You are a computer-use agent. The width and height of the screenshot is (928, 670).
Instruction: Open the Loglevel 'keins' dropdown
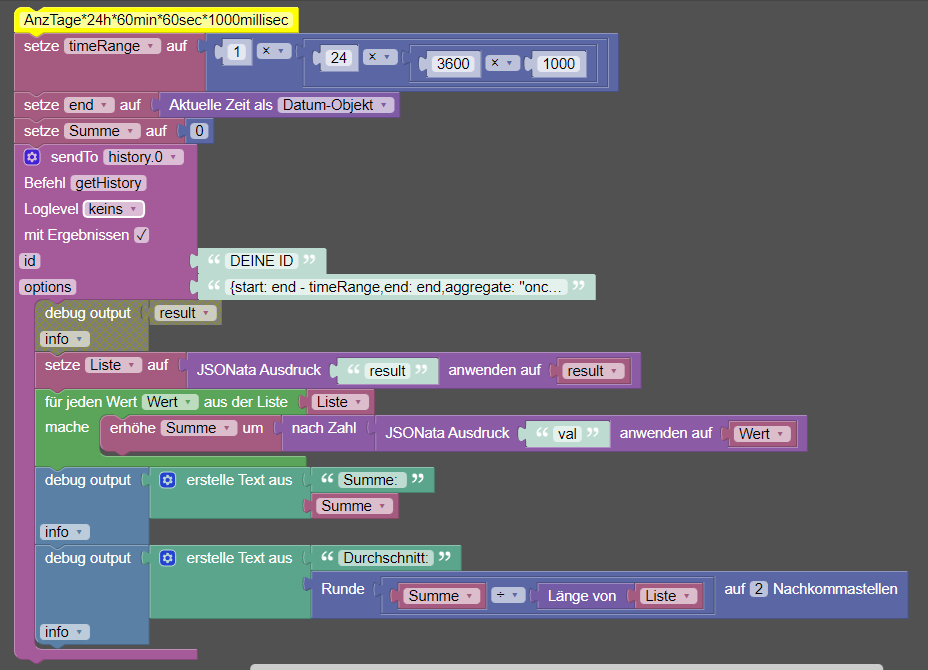(x=114, y=209)
